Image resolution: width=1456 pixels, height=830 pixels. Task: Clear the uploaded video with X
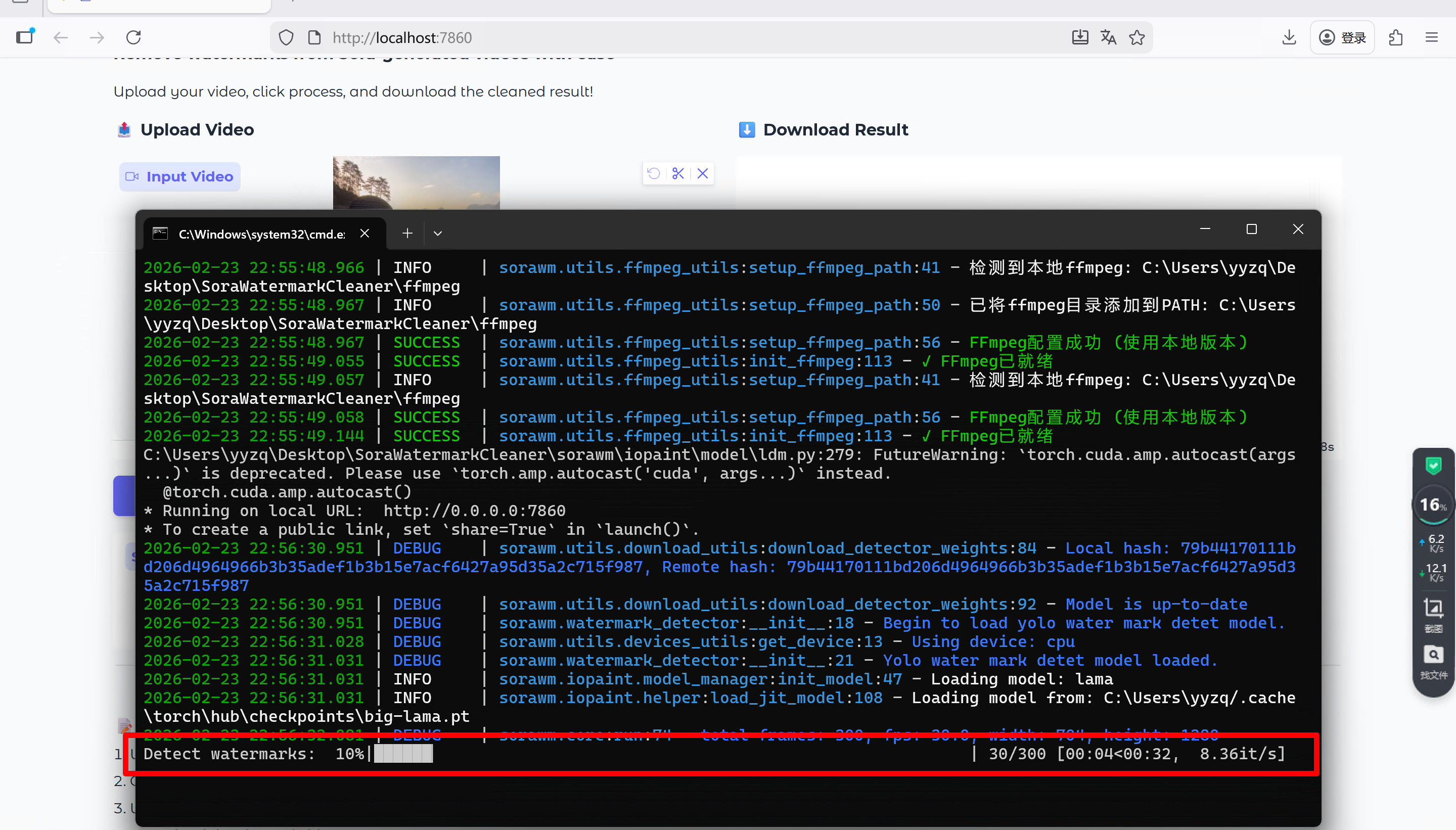[x=702, y=173]
